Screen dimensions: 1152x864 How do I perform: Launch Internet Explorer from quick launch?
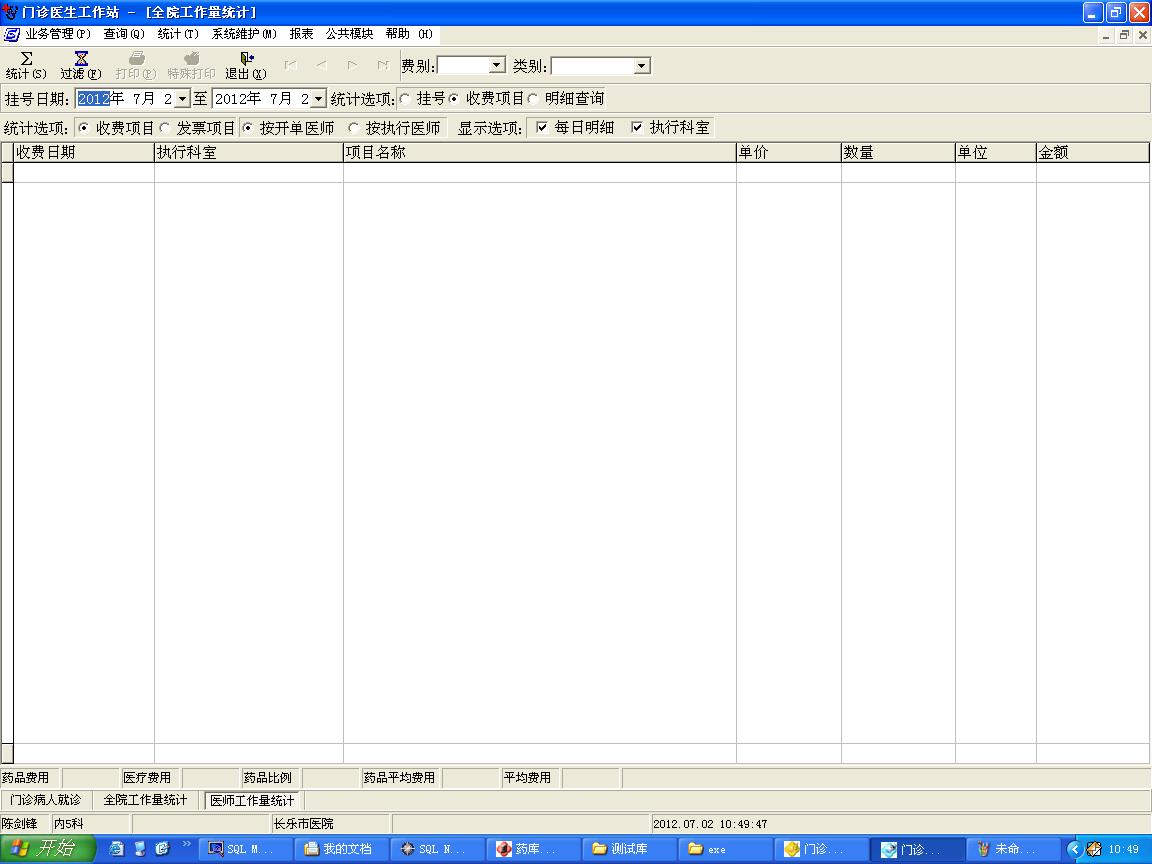[116, 849]
